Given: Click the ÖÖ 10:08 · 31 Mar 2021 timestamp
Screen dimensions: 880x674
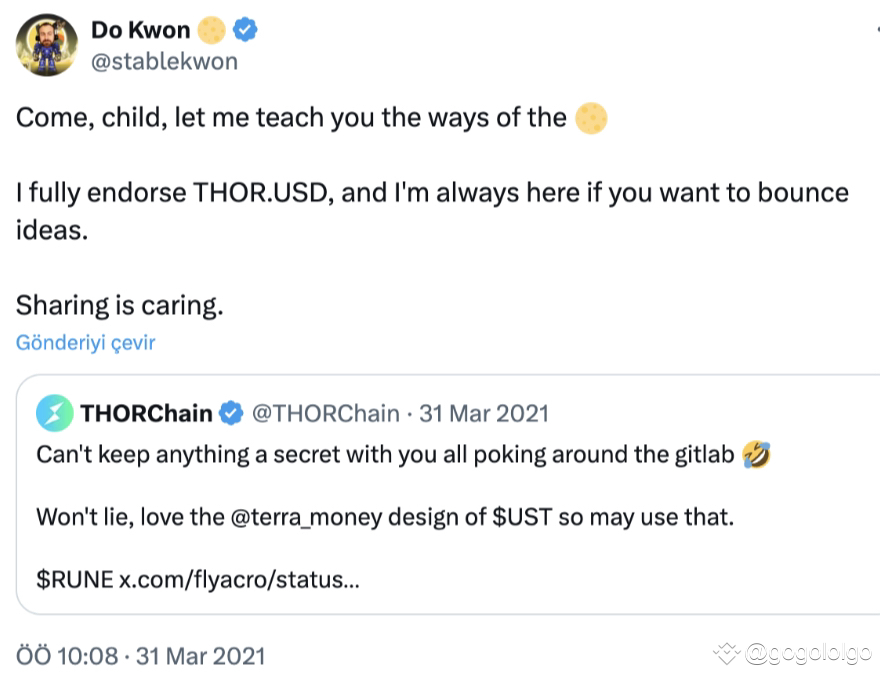Looking at the screenshot, I should 141,656.
